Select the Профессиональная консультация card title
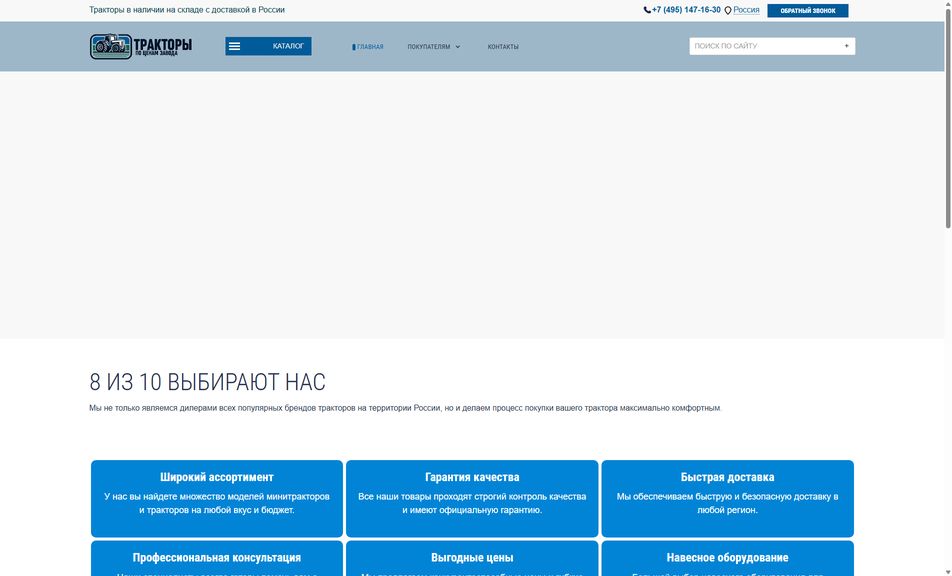The height and width of the screenshot is (576, 952). pyautogui.click(x=217, y=557)
